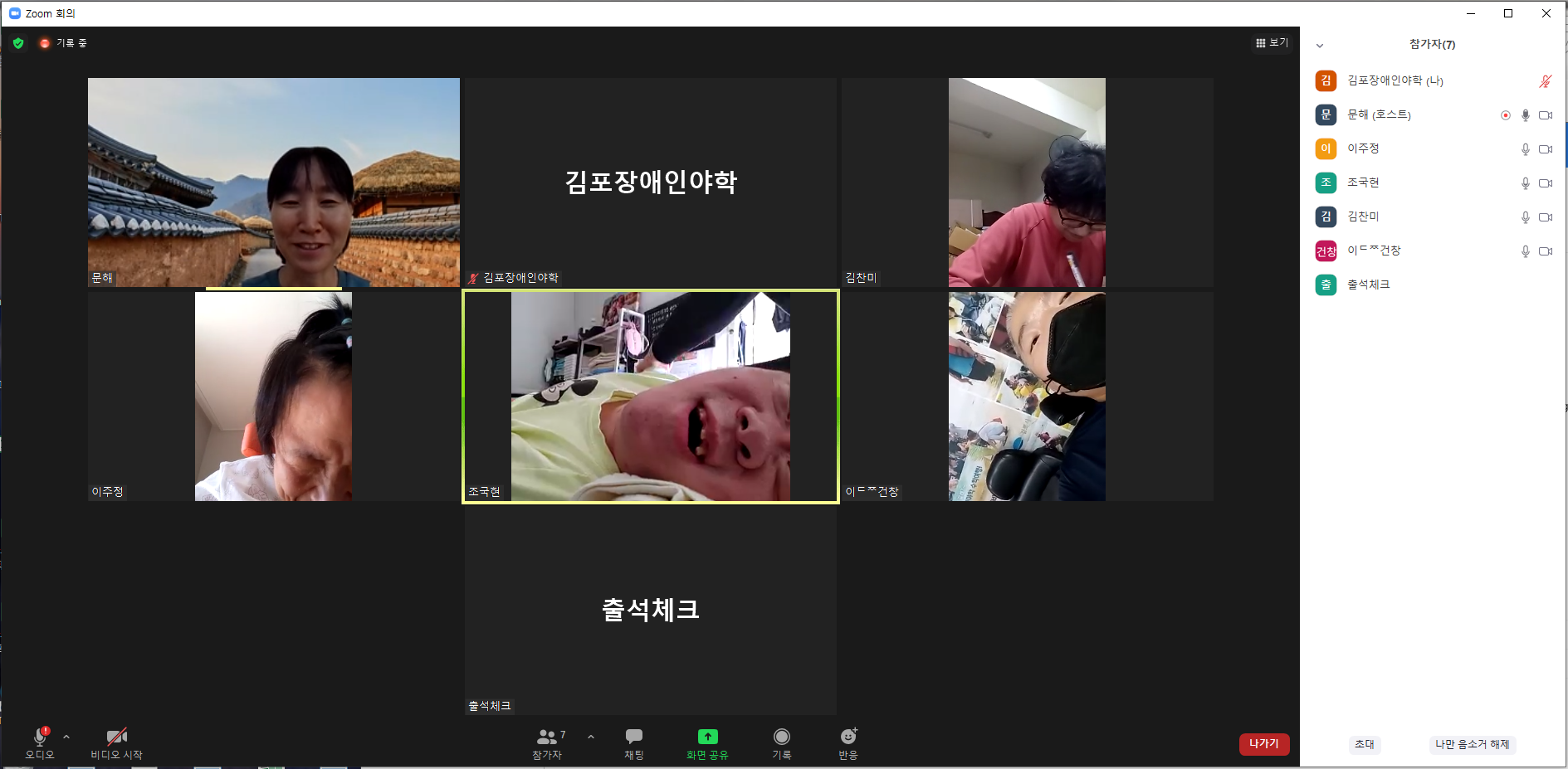The image size is (1568, 769).
Task: Expand audio options arrow beside 오디오
Action: pos(66,737)
